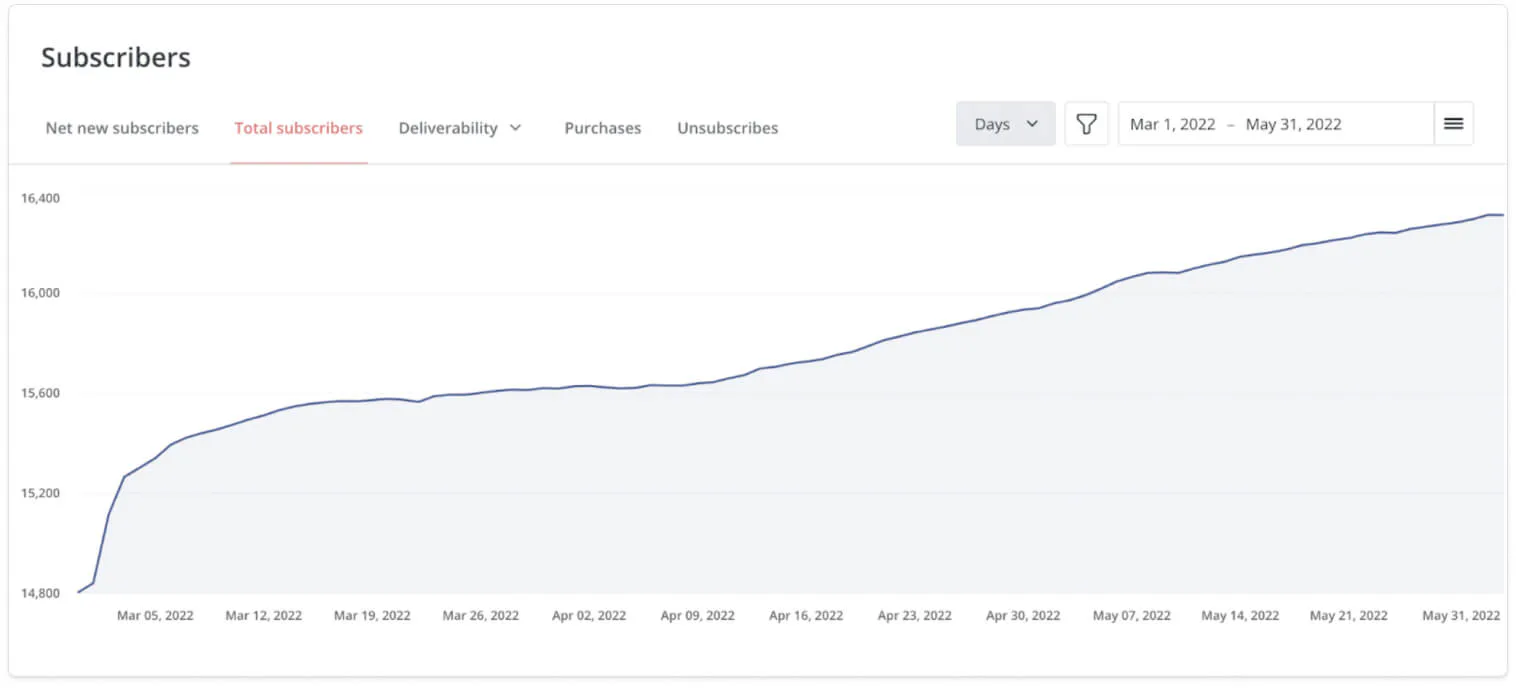Open the Days interval dropdown
This screenshot has height=689, width=1516.
(x=1004, y=124)
